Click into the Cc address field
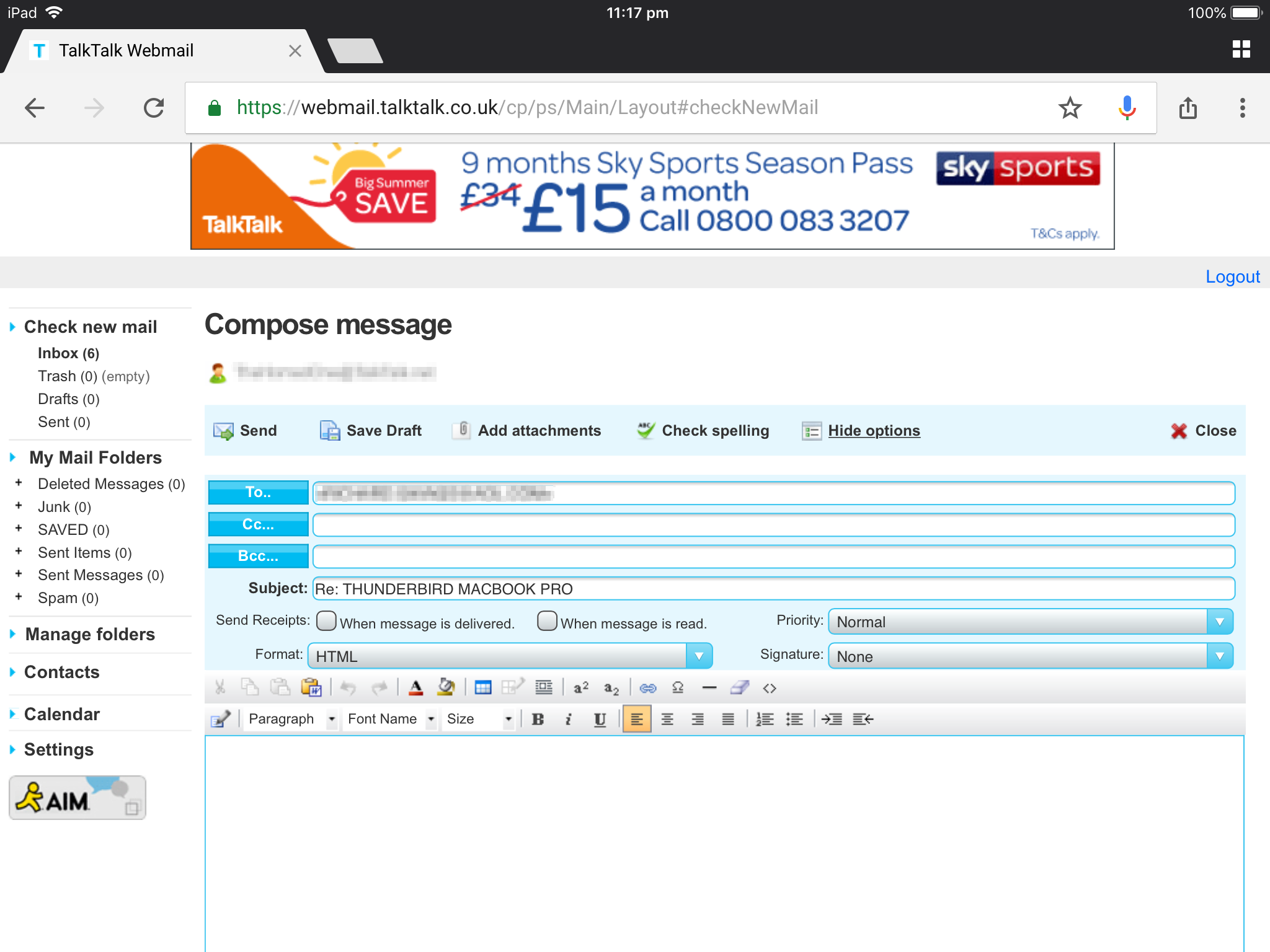 (x=773, y=525)
